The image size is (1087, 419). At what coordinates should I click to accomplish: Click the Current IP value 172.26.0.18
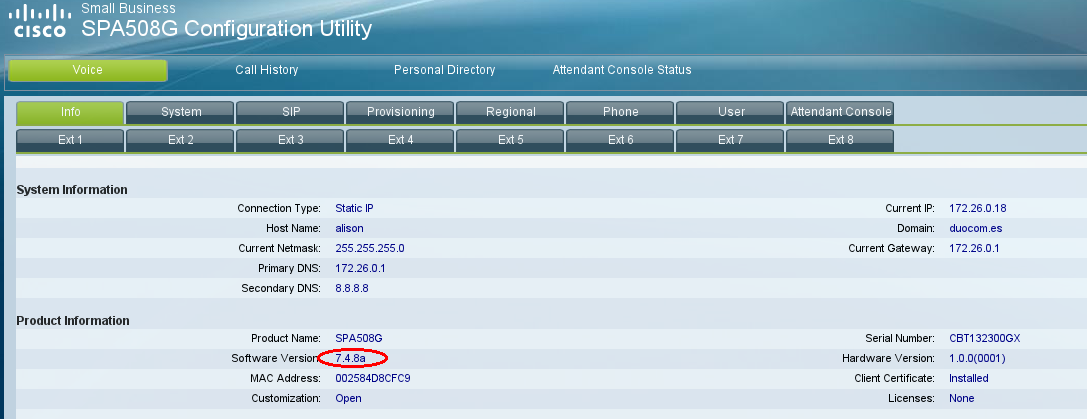point(979,208)
